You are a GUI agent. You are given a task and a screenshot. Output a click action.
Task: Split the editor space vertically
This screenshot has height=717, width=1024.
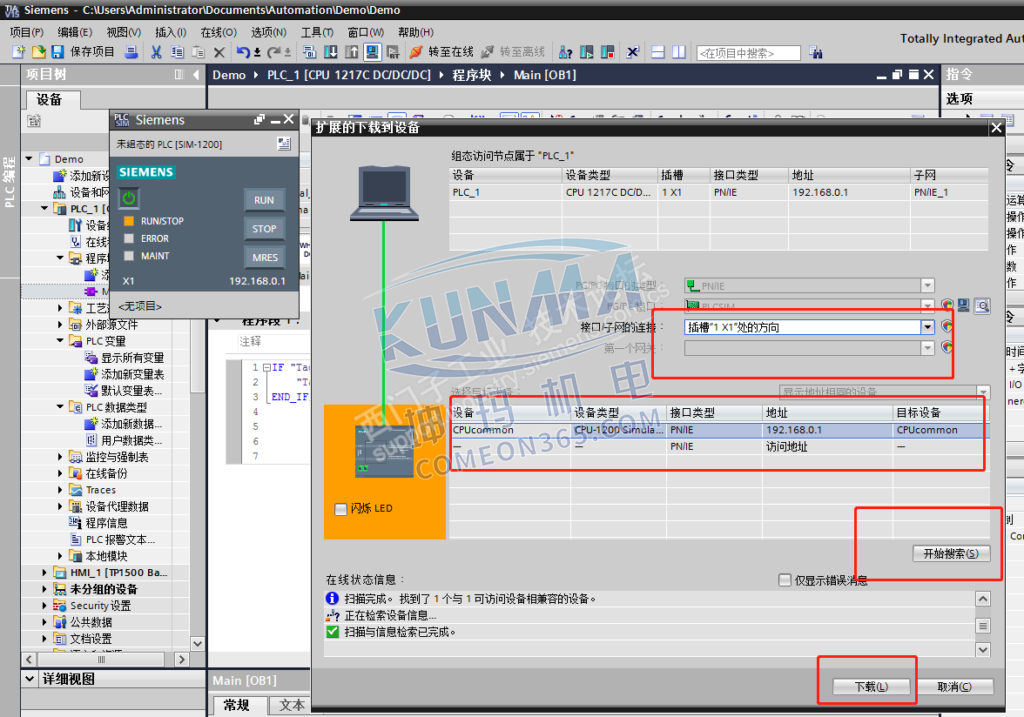679,52
